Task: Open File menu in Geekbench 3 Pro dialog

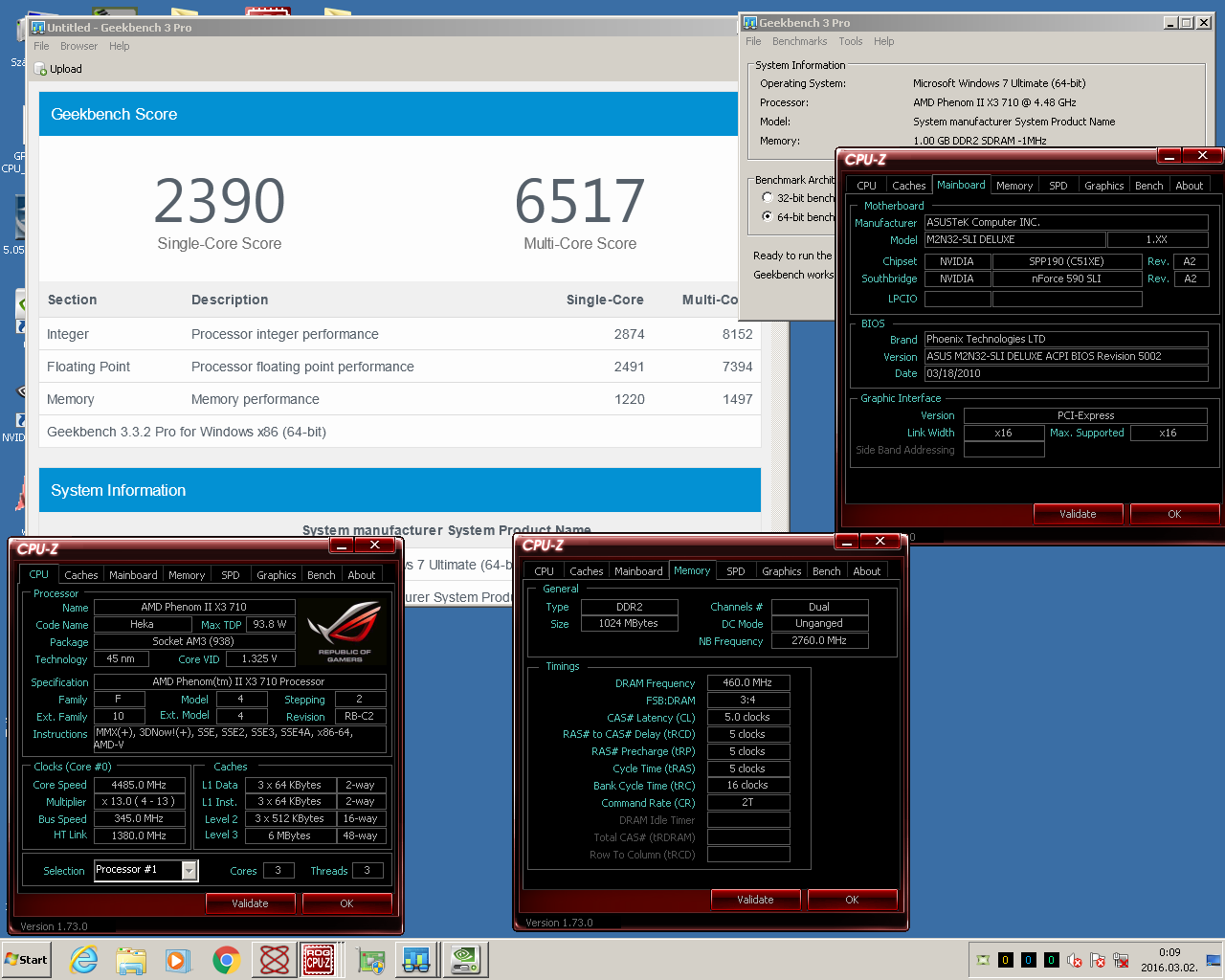Action: click(x=753, y=41)
